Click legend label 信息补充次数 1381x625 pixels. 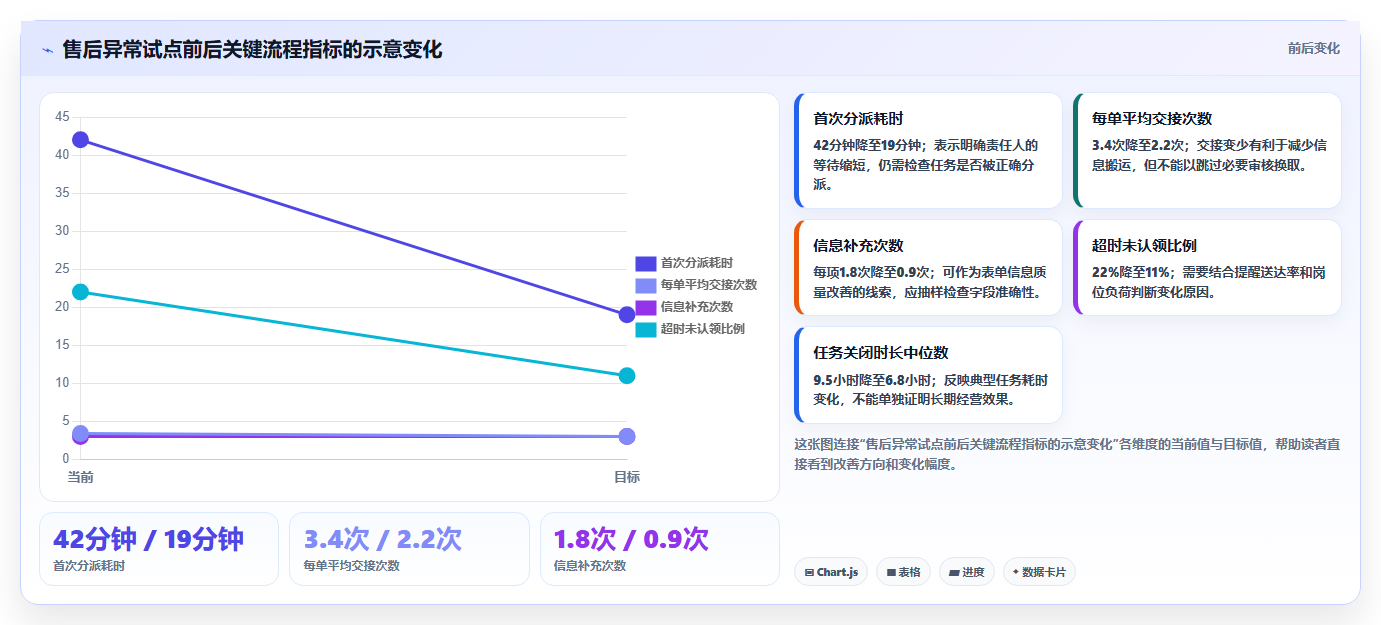point(697,307)
